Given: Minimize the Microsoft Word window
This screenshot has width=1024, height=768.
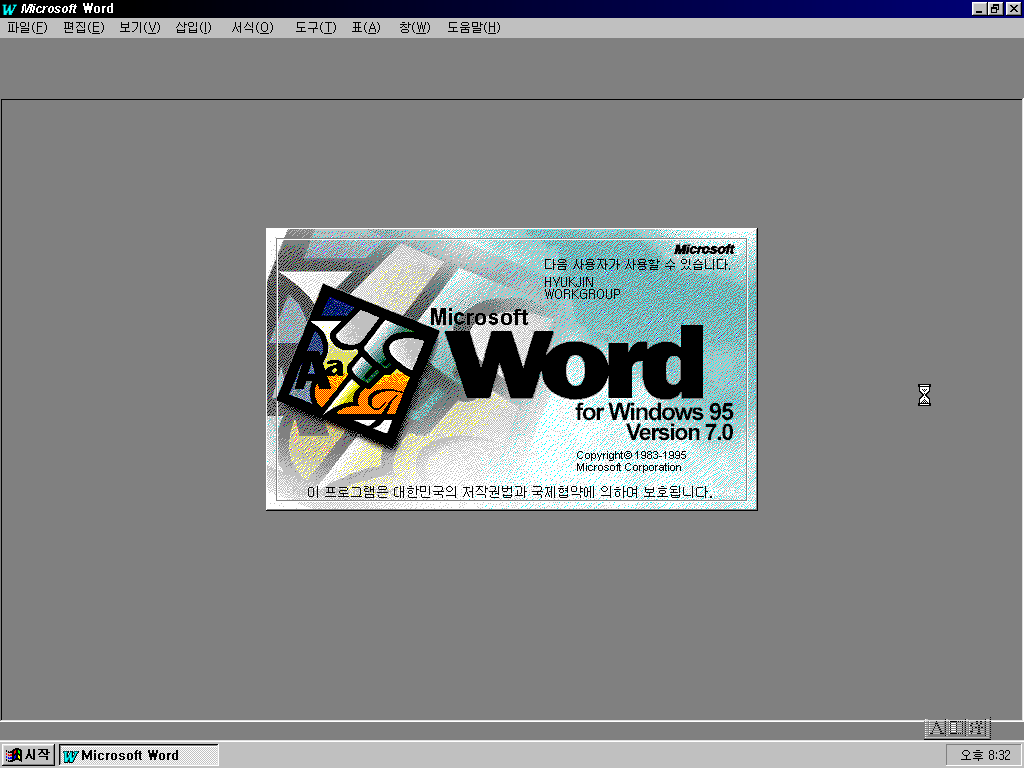Looking at the screenshot, I should coord(979,8).
